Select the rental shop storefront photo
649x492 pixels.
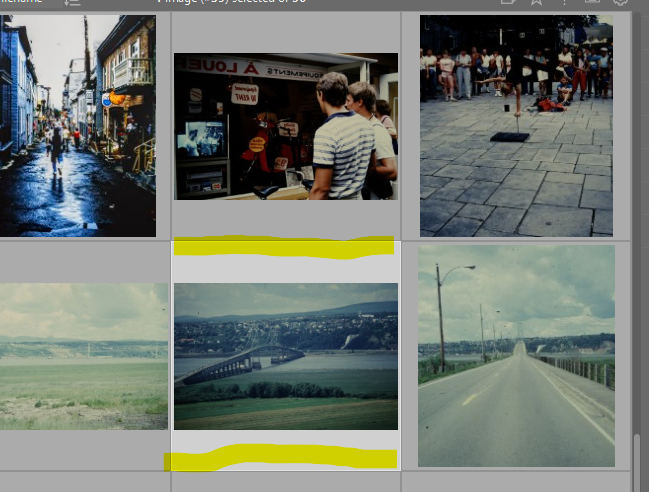coord(285,126)
